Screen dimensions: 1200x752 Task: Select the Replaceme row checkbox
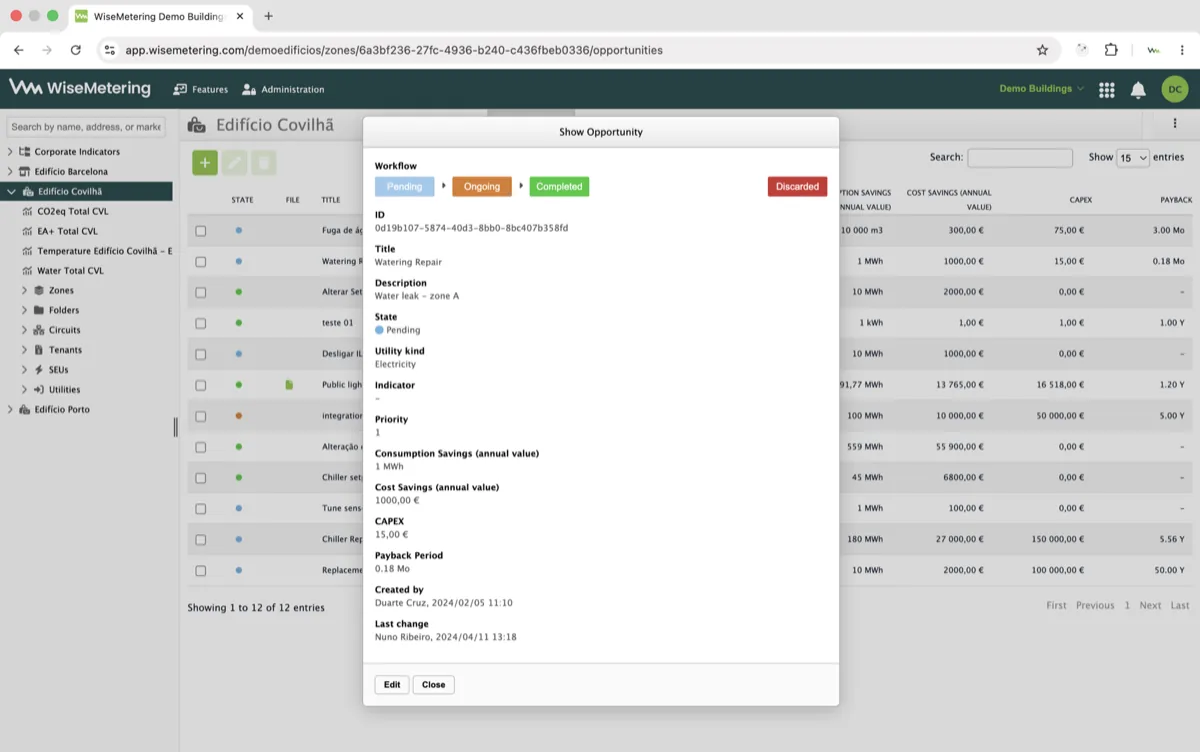pos(201,571)
